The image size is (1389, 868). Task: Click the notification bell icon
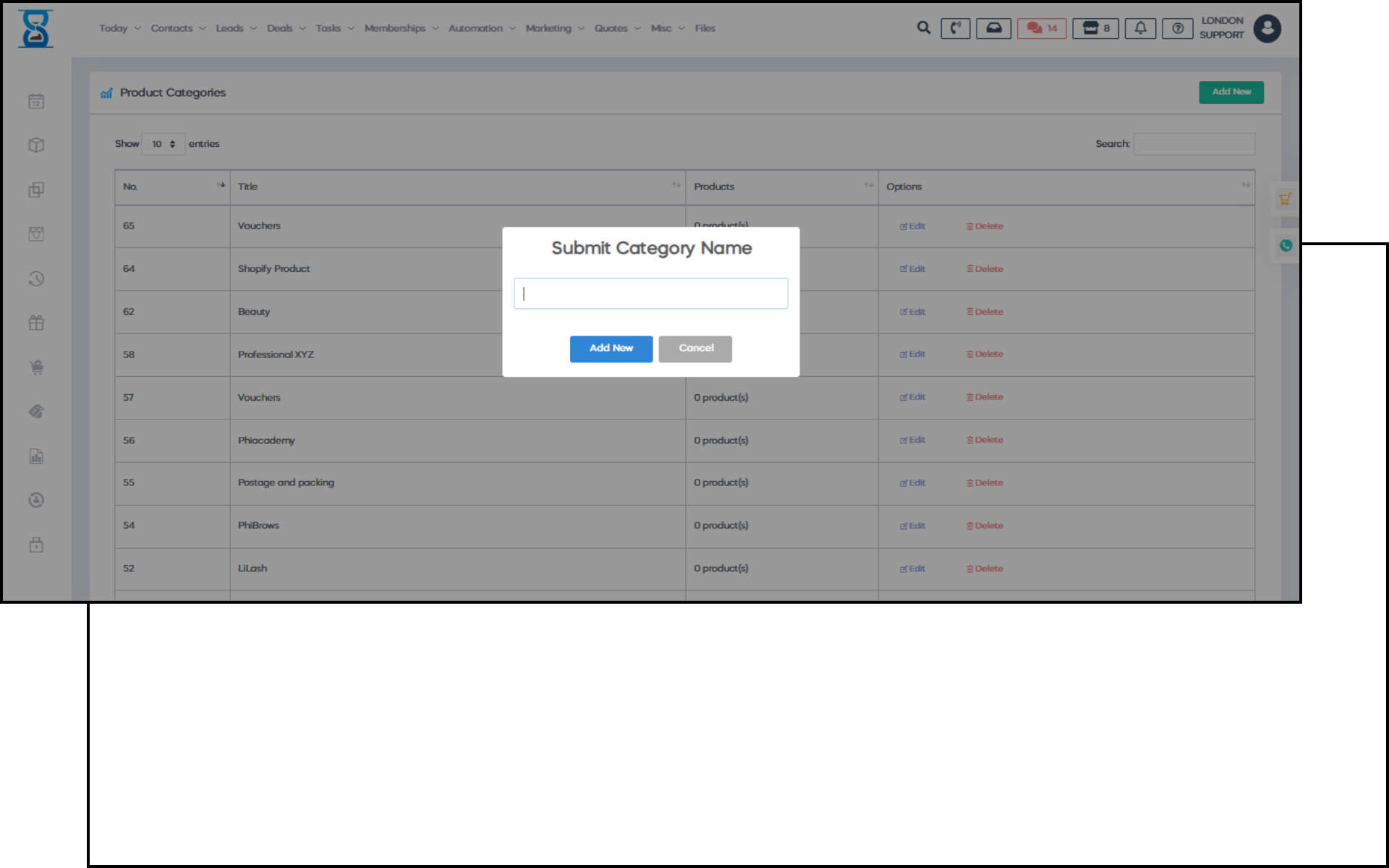tap(1140, 28)
